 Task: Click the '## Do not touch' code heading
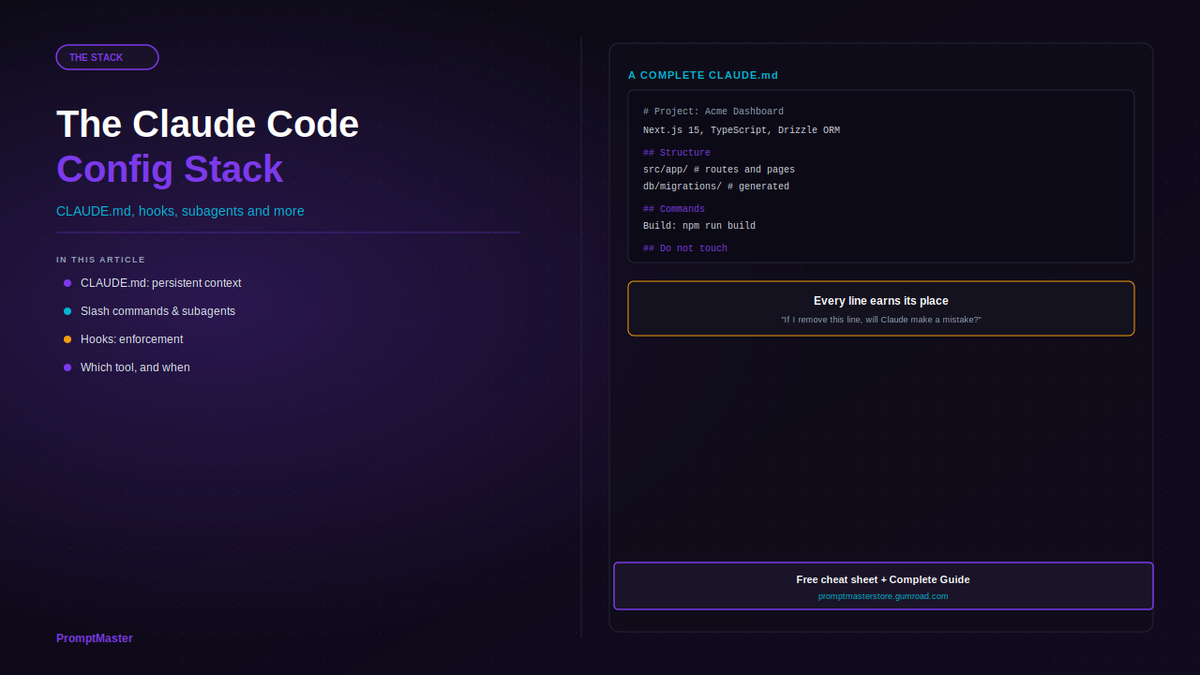[x=685, y=247]
